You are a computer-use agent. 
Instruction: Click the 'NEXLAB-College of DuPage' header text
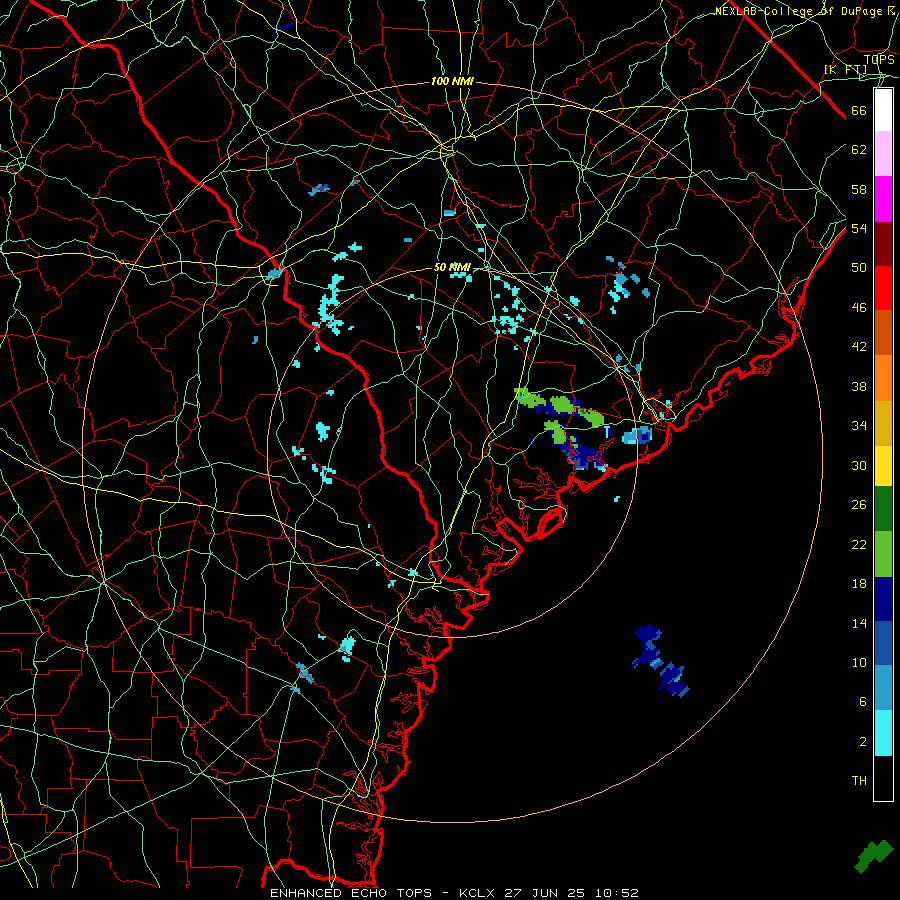[798, 11]
